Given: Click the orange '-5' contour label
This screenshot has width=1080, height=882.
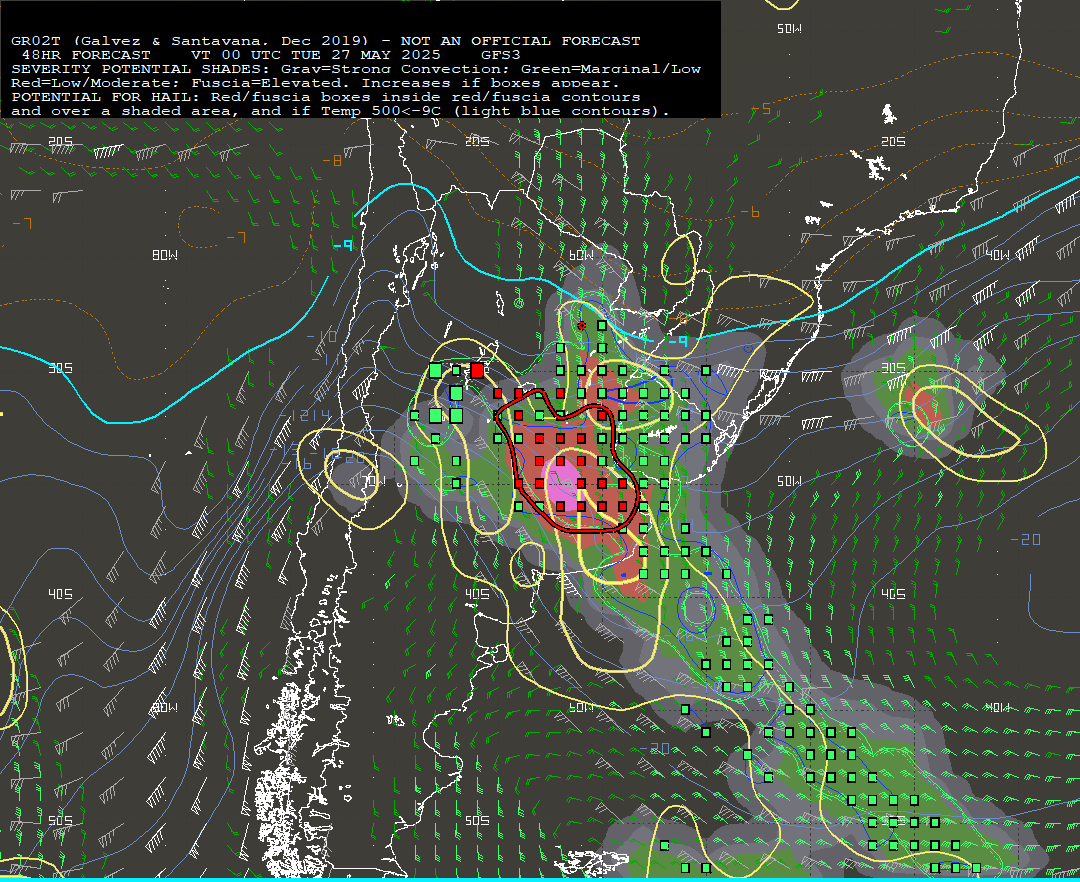Looking at the screenshot, I should 760,109.
